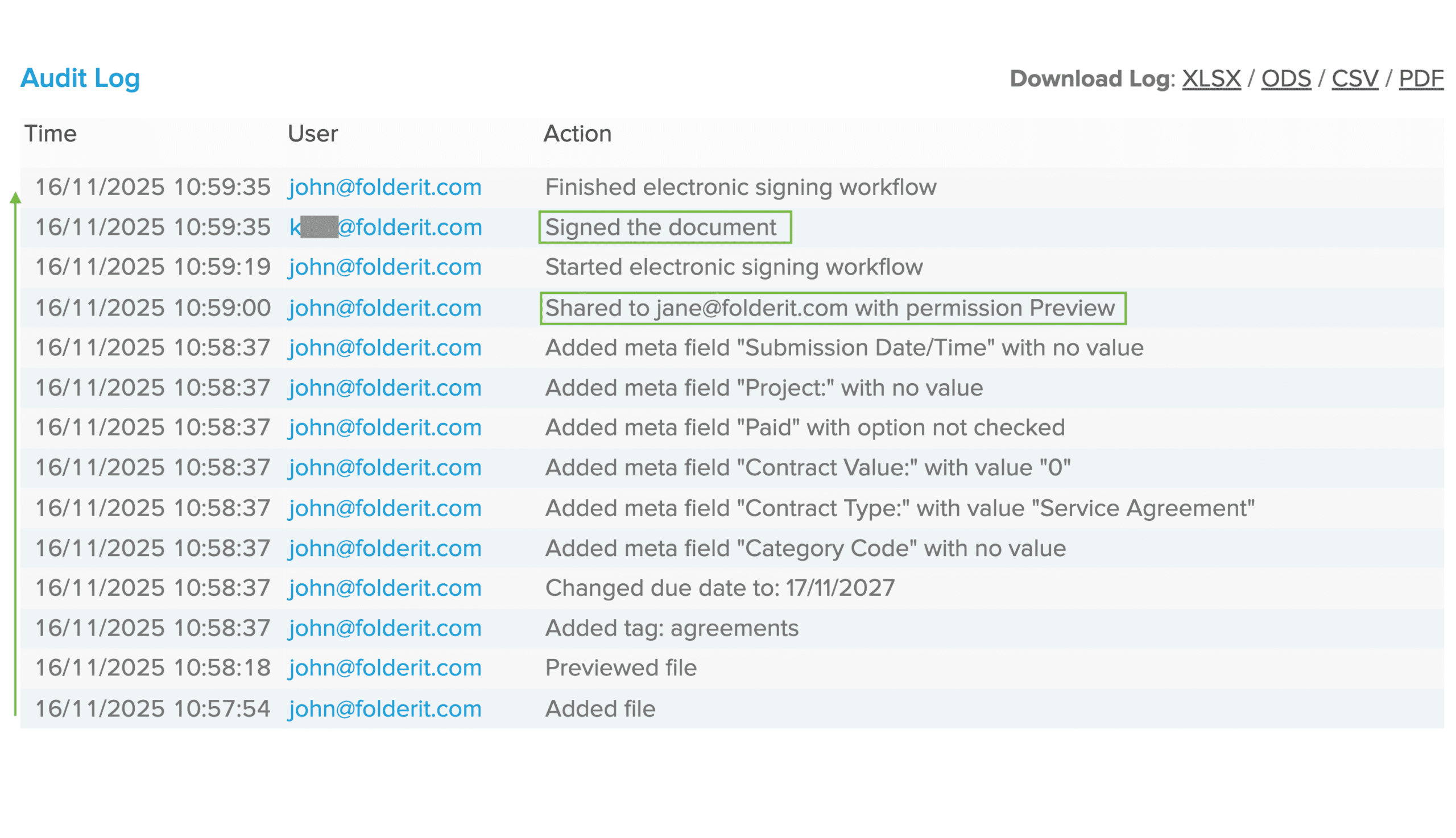This screenshot has height=838, width=1456.
Task: Select the 'Added meta field Contract Type' row
Action: [899, 507]
